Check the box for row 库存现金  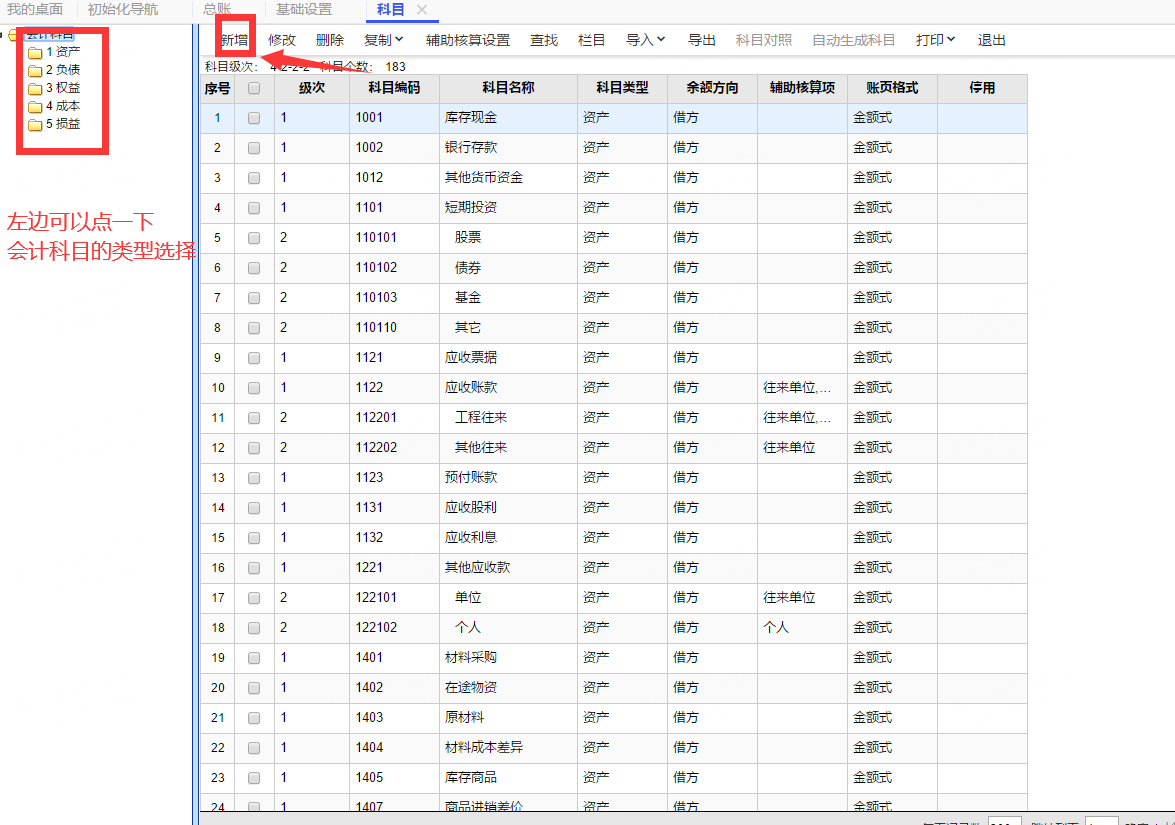[x=254, y=118]
